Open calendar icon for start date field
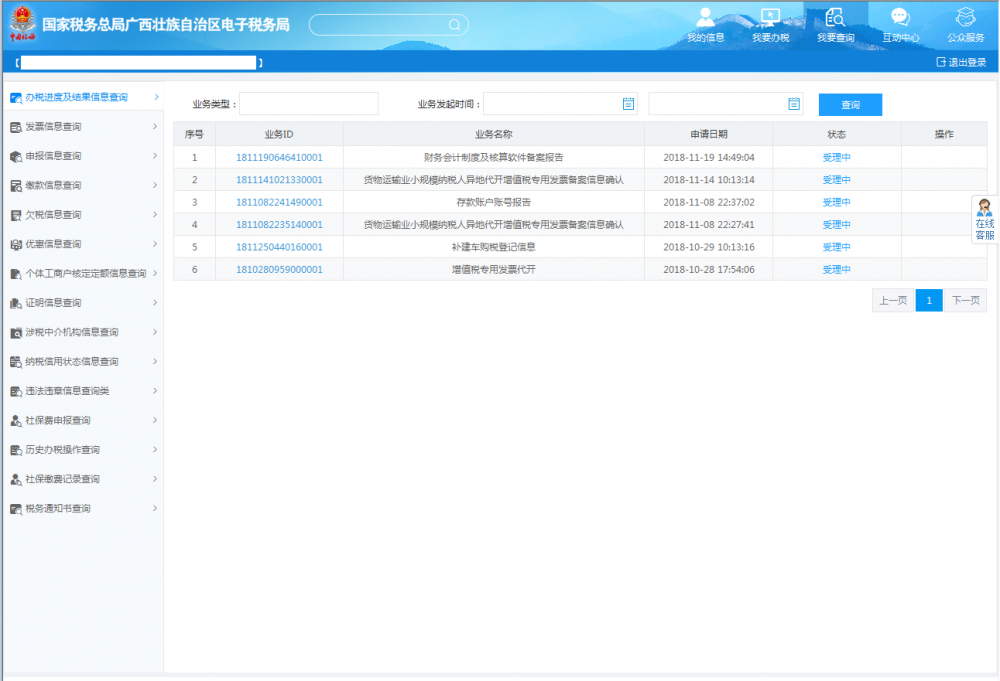The width and height of the screenshot is (1000, 681). pyautogui.click(x=628, y=104)
